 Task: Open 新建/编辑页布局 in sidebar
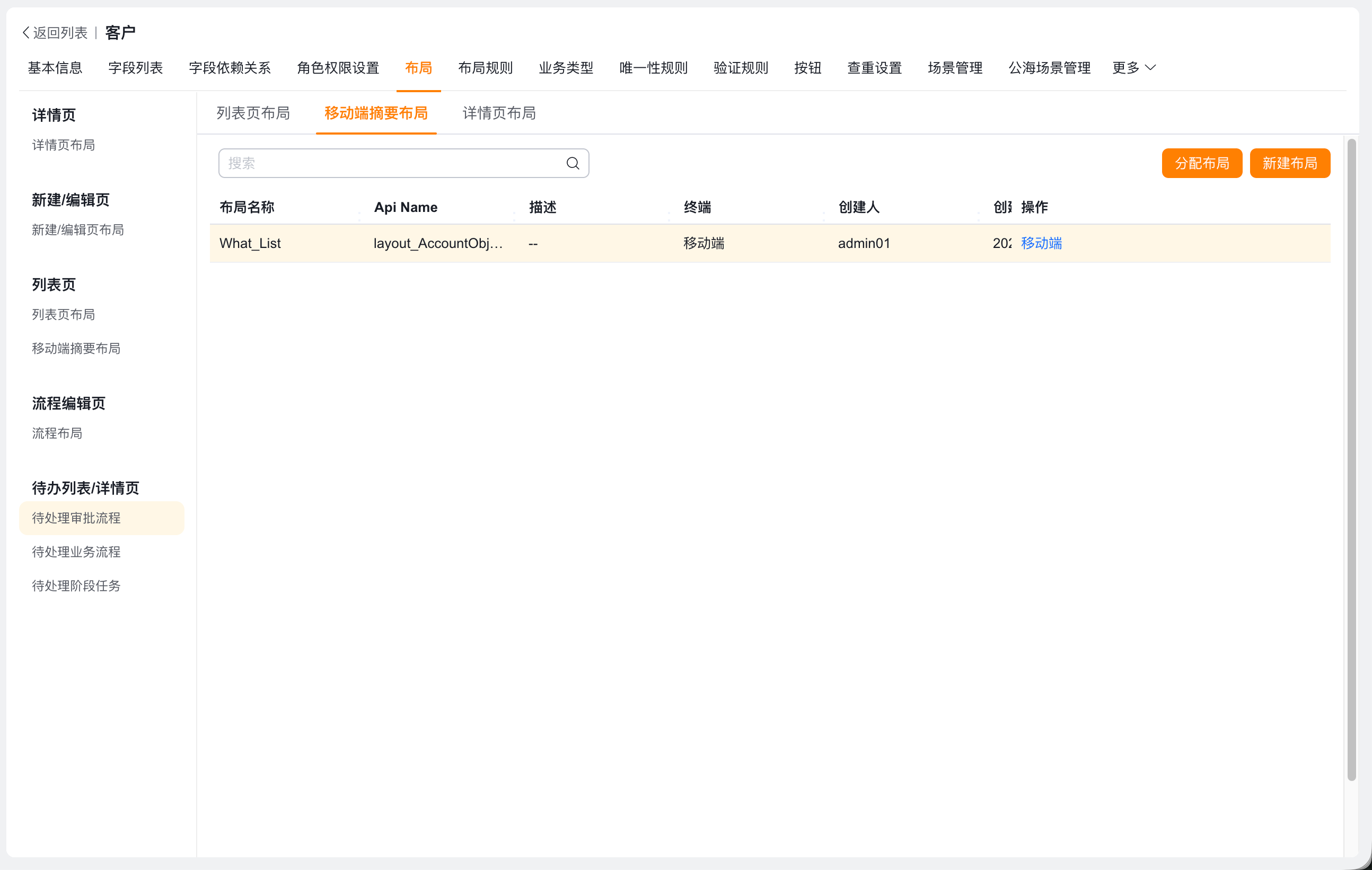pyautogui.click(x=78, y=230)
